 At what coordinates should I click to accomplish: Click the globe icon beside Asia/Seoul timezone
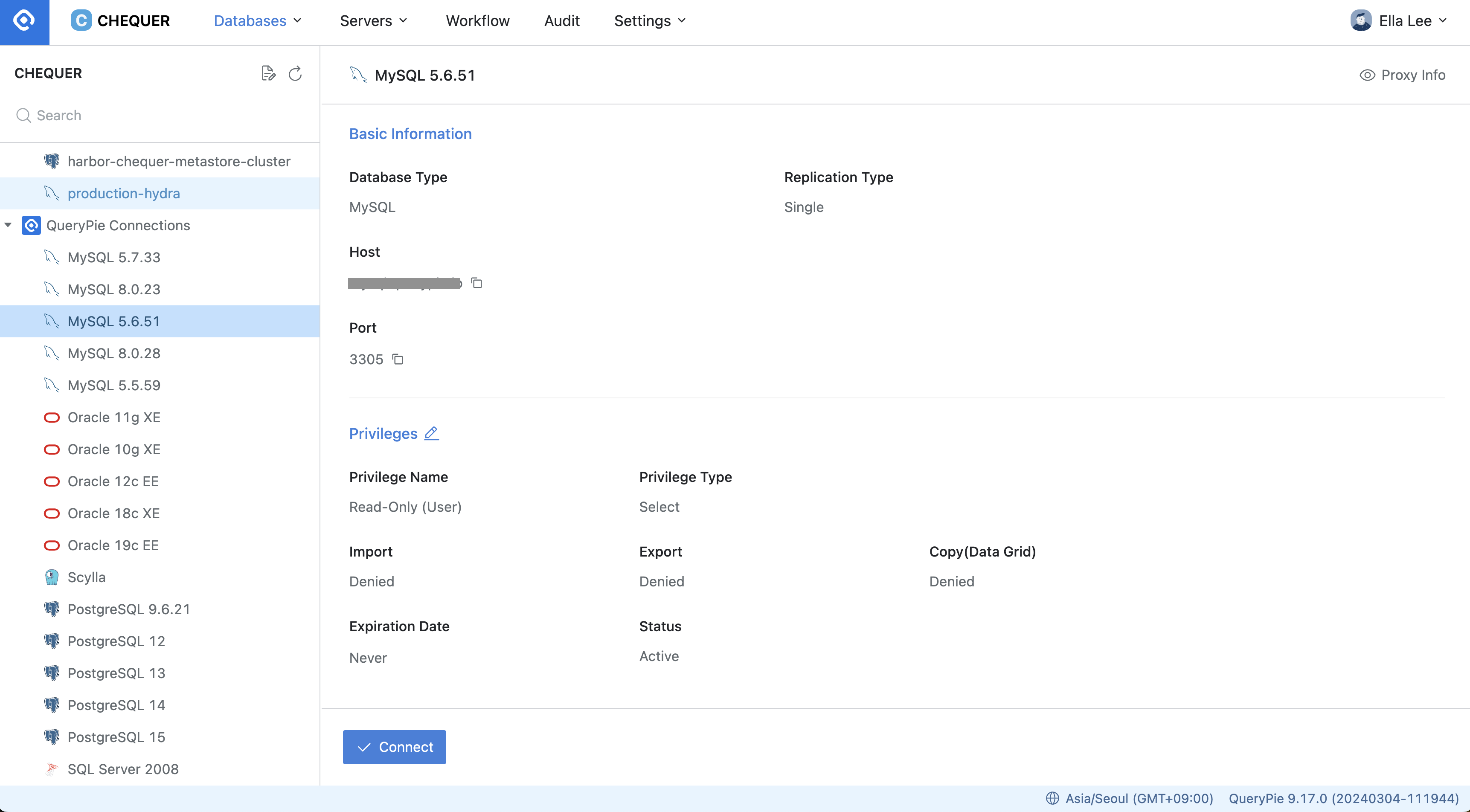point(1052,798)
